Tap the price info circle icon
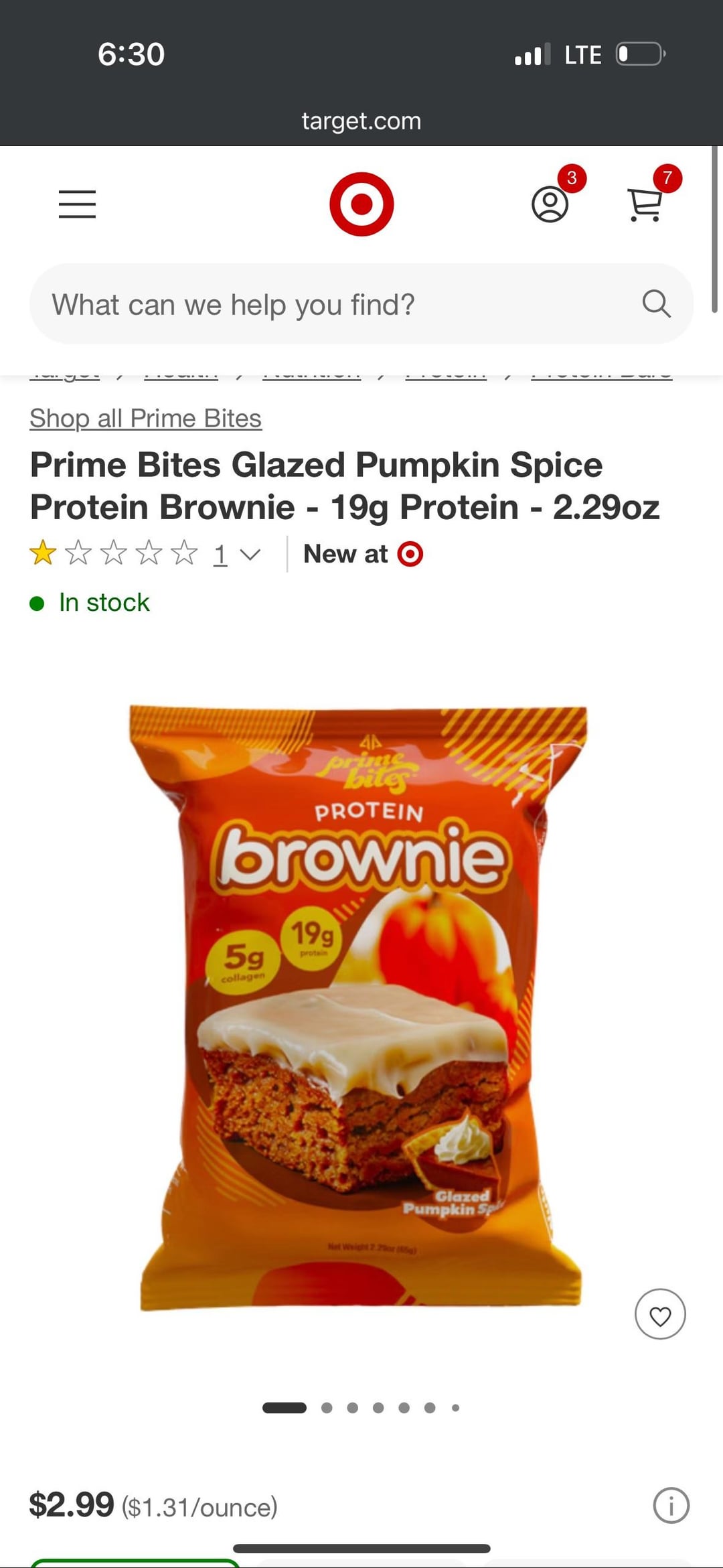The image size is (723, 1568). pyautogui.click(x=671, y=1506)
